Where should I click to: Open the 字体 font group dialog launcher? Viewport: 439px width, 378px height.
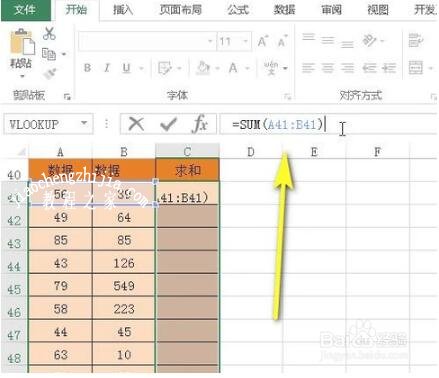tap(287, 97)
